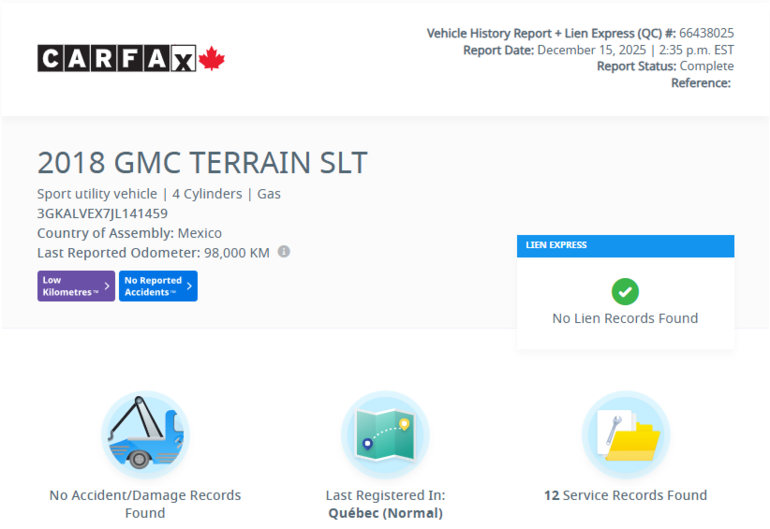Open the tow truck accident records icon

point(145,435)
